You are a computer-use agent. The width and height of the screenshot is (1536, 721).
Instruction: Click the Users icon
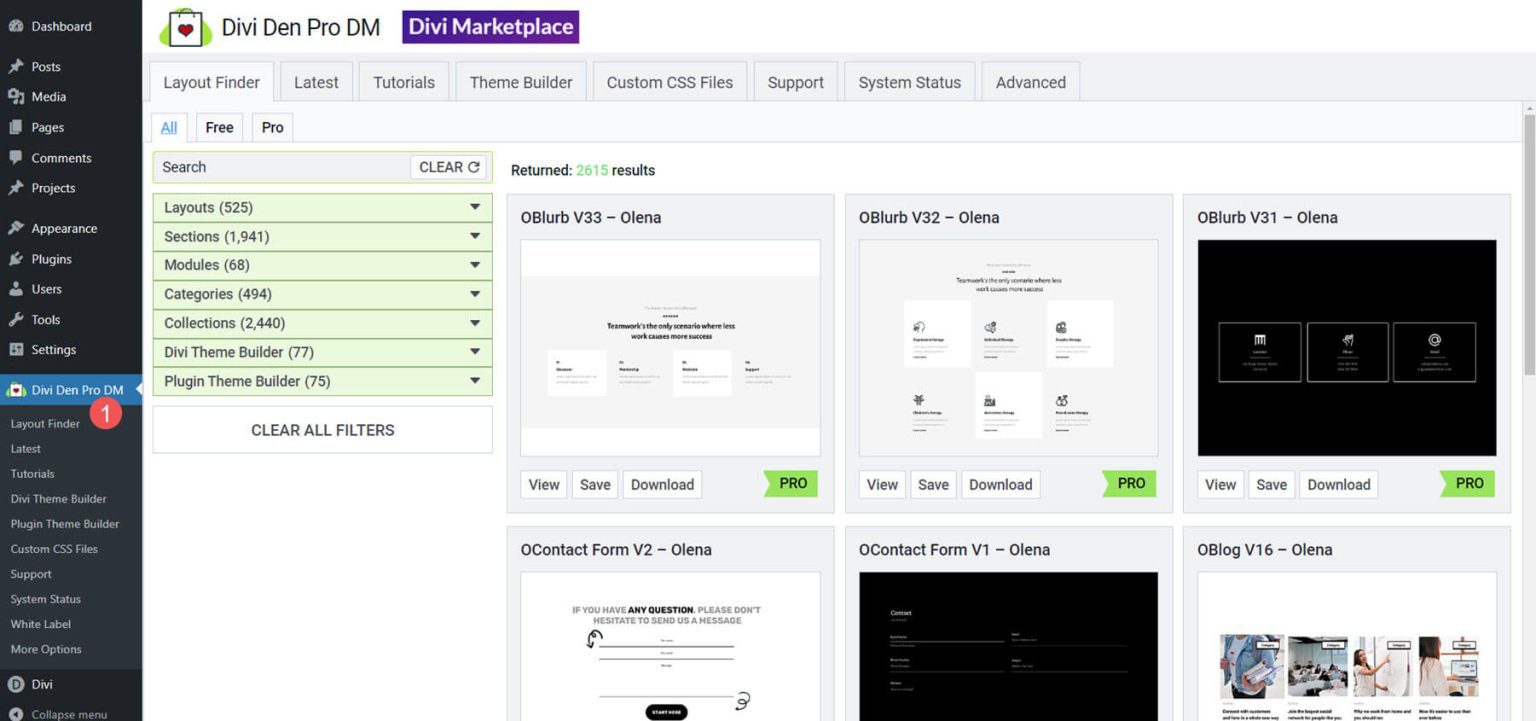point(14,288)
